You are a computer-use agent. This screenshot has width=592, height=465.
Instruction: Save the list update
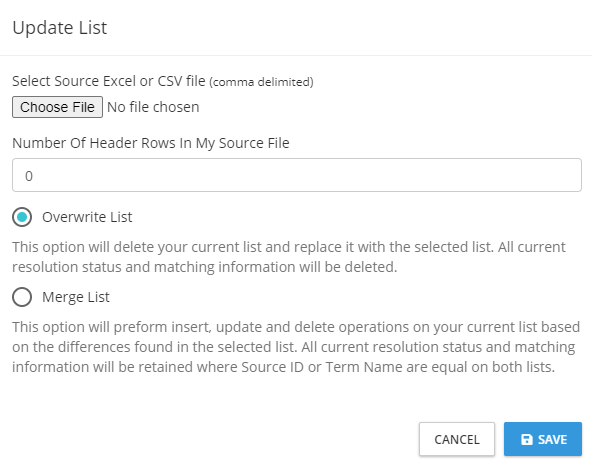[543, 439]
